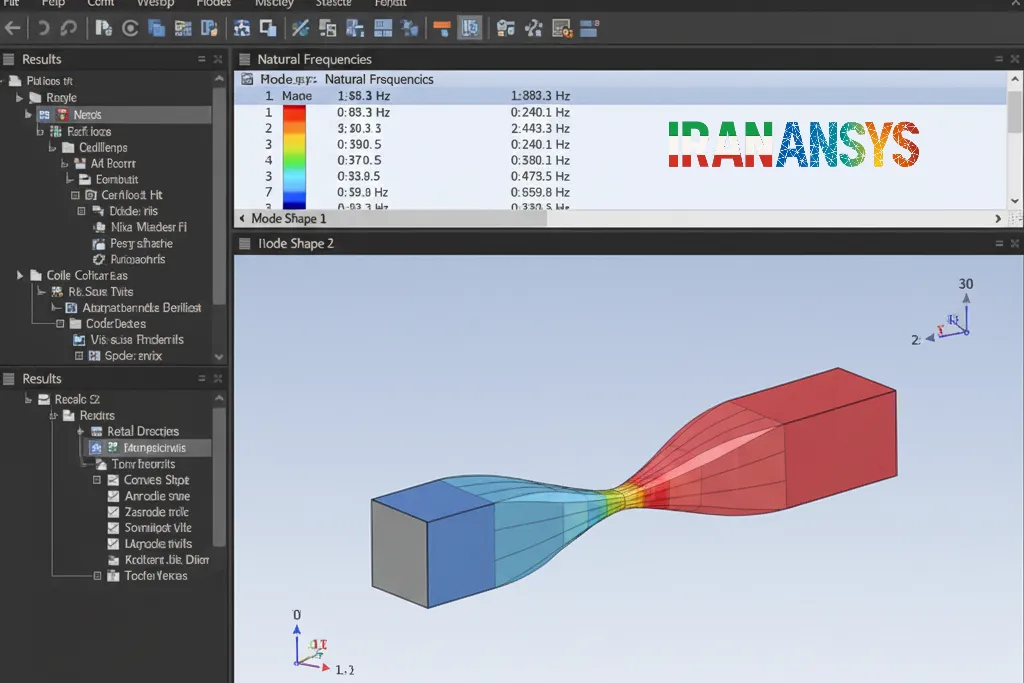Close the Natural Frequencies panel
1024x683 pixels.
(1015, 59)
